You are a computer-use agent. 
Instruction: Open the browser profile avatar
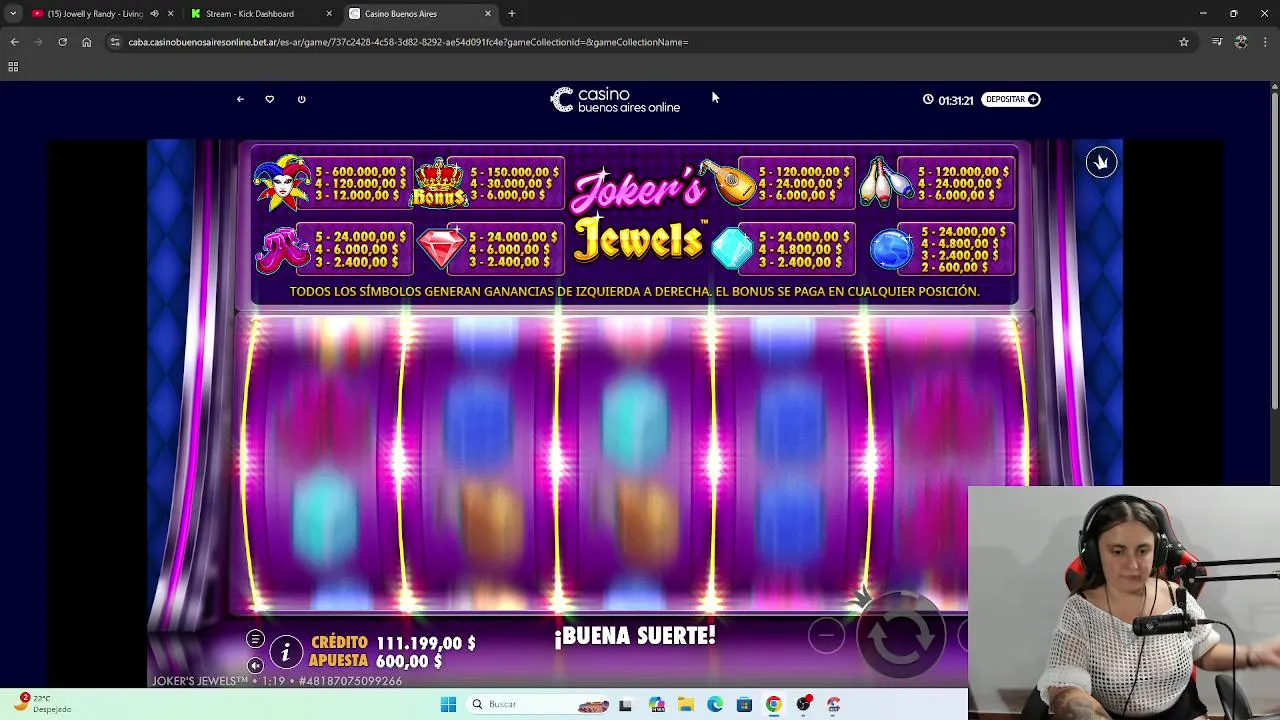1241,42
